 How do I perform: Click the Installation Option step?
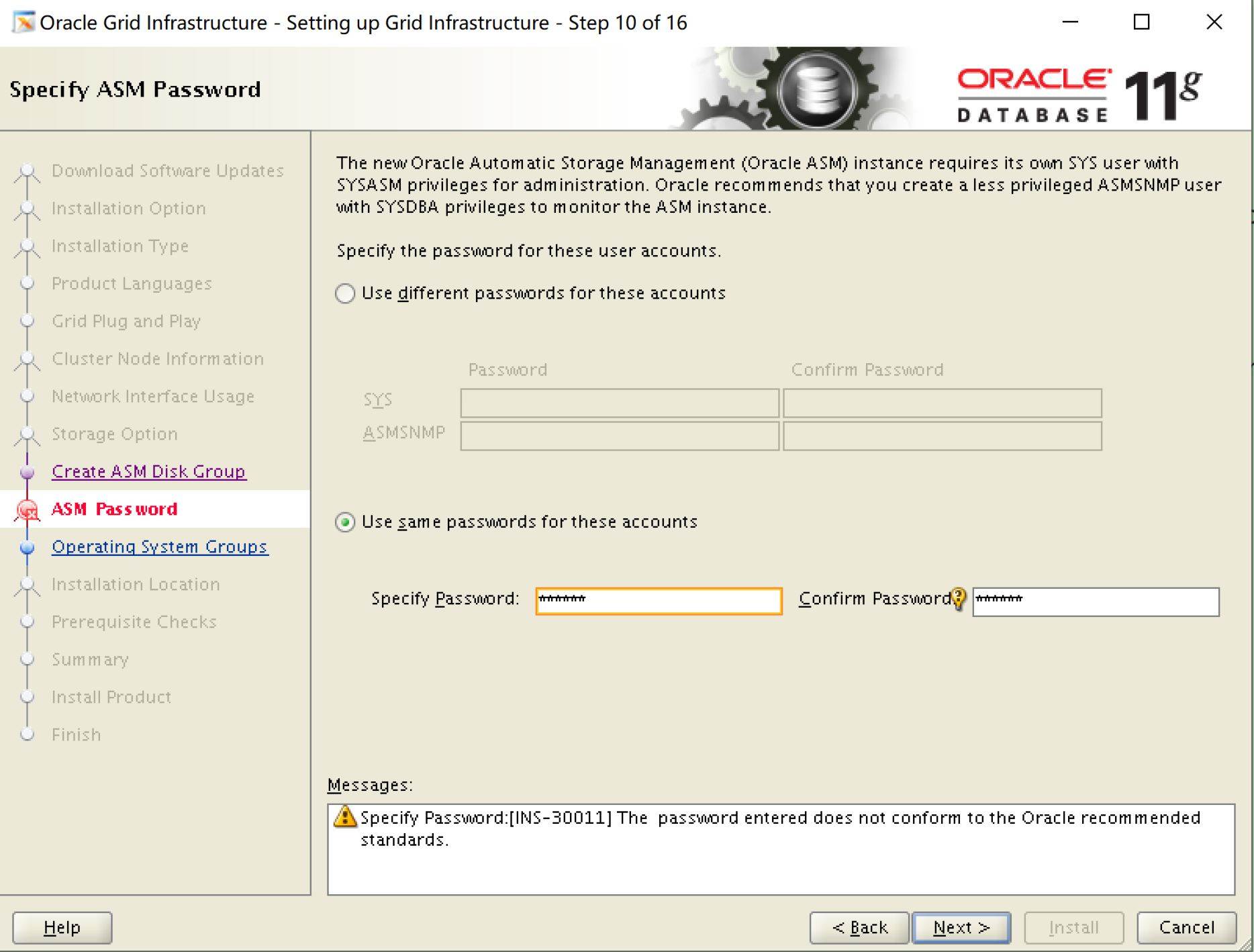[129, 208]
